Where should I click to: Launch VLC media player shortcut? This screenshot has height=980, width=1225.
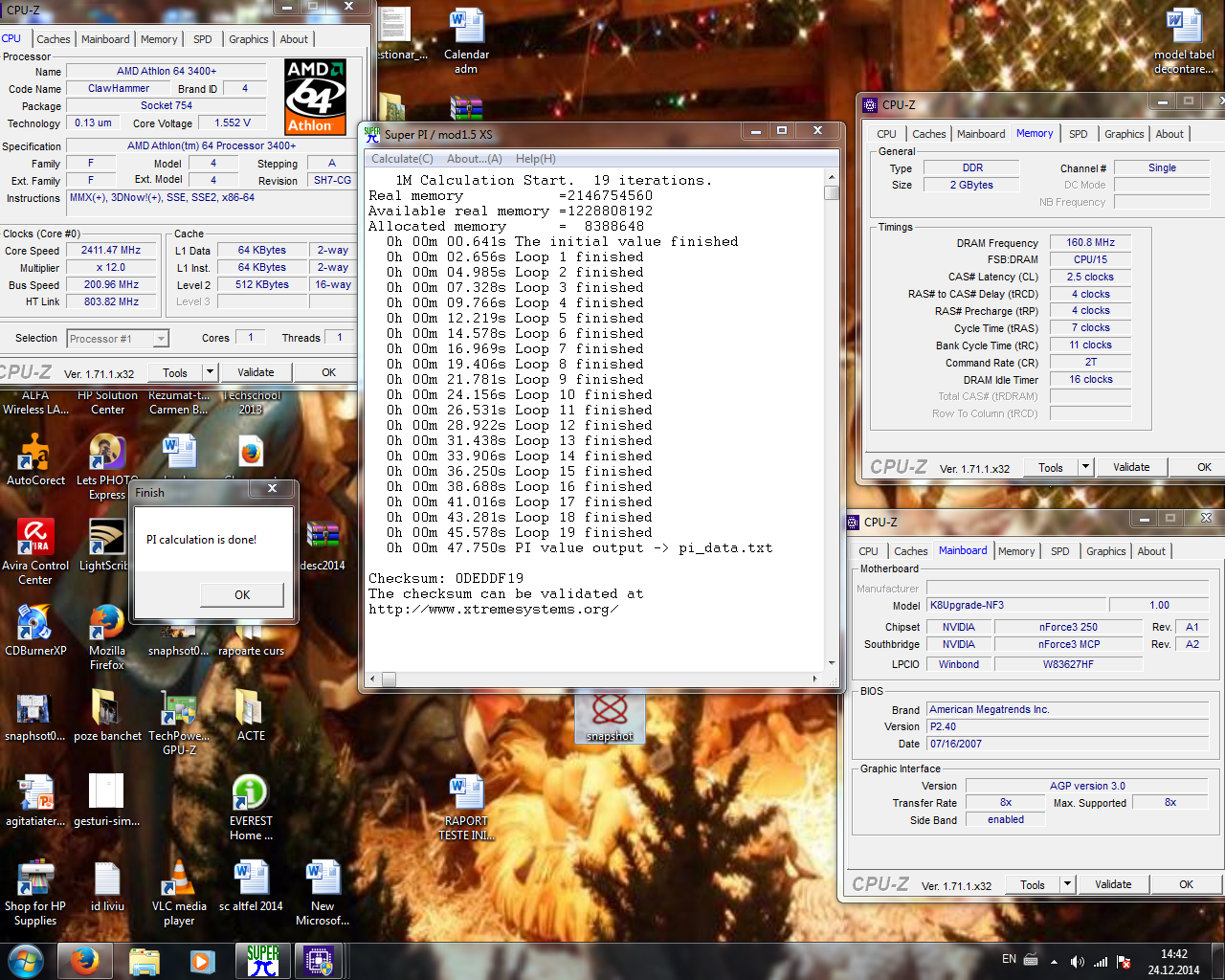179,893
